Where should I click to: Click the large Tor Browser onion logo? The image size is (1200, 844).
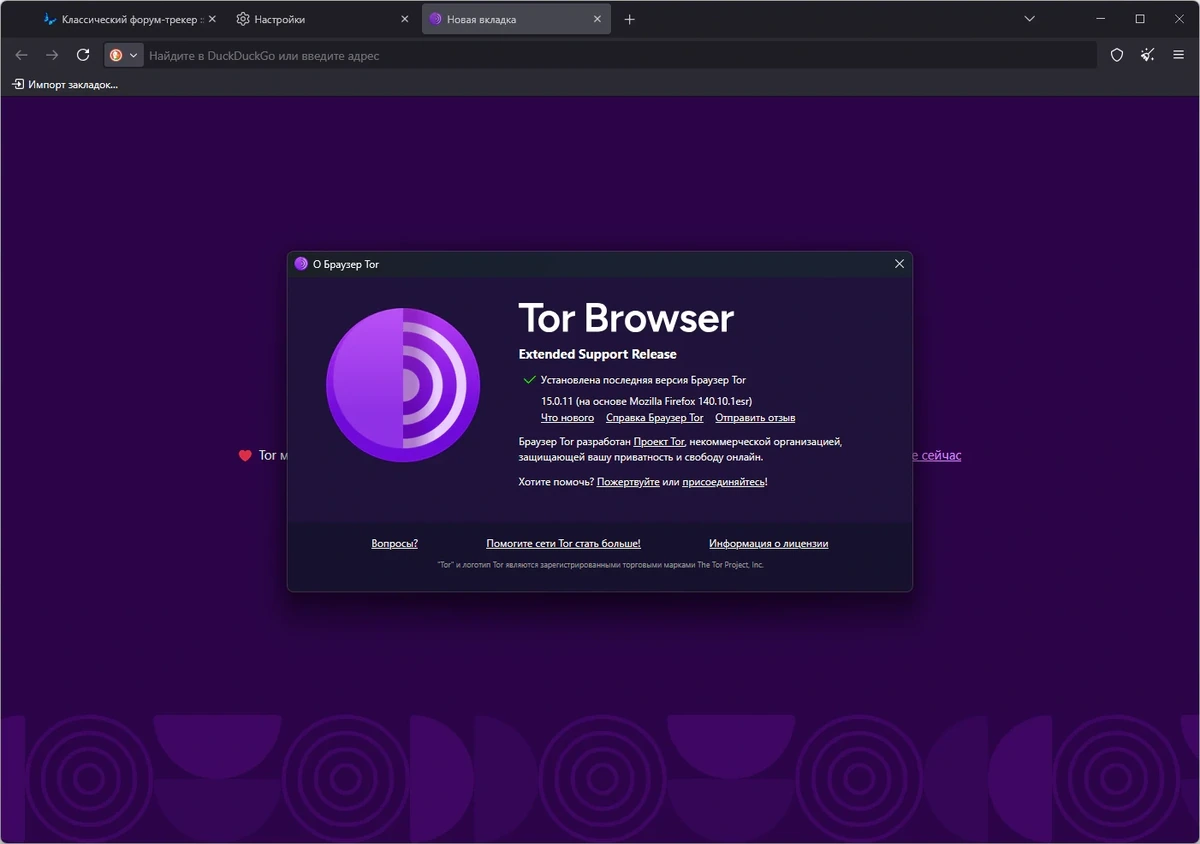coord(403,385)
